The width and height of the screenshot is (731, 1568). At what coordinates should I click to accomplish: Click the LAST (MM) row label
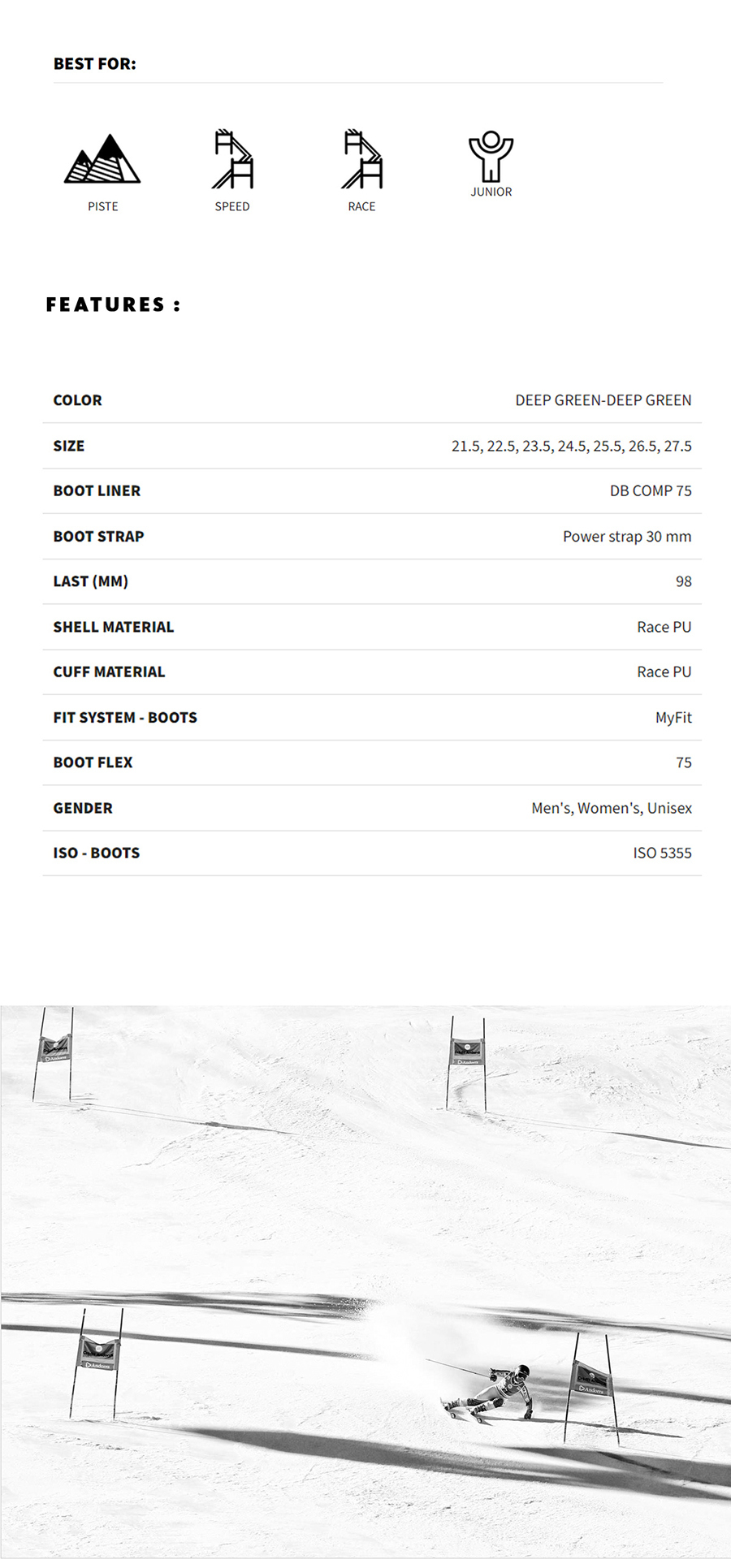91,581
